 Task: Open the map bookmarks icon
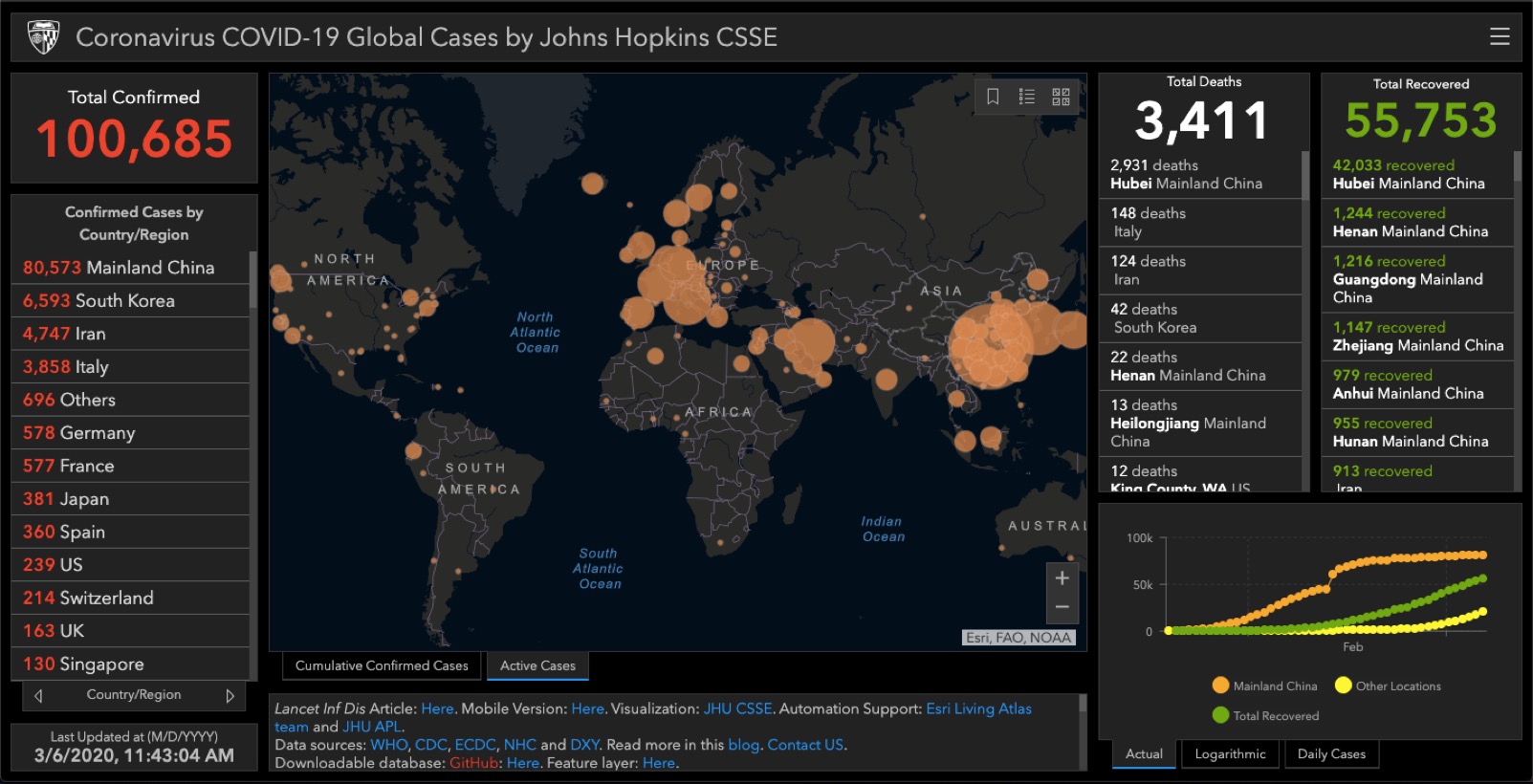pyautogui.click(x=993, y=97)
